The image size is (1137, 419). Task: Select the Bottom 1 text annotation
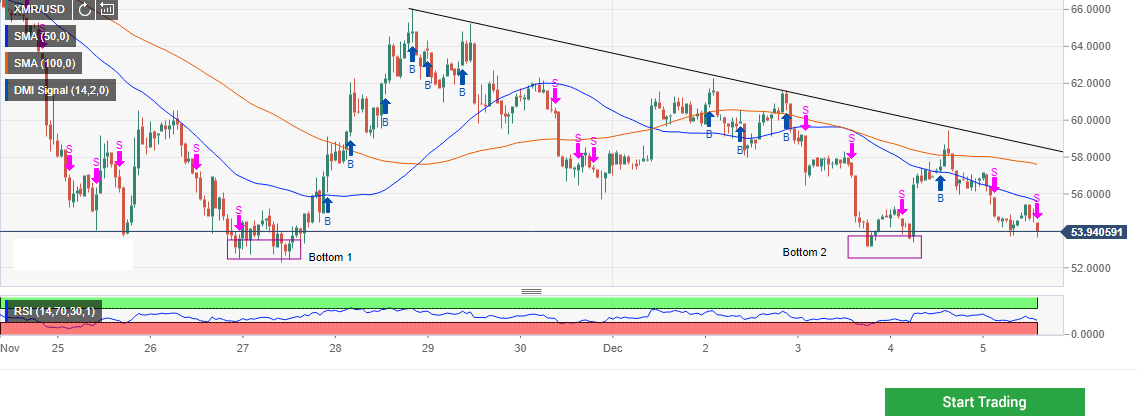pyautogui.click(x=330, y=257)
